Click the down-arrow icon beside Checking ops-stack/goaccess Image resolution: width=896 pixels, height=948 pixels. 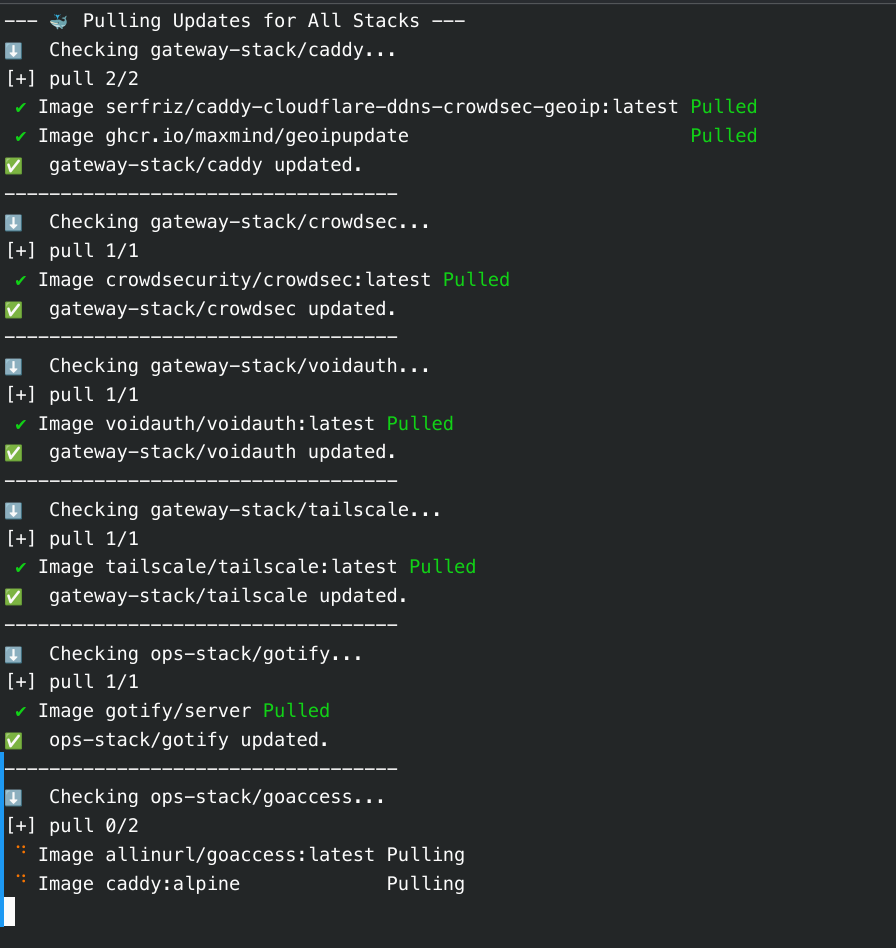coord(14,797)
